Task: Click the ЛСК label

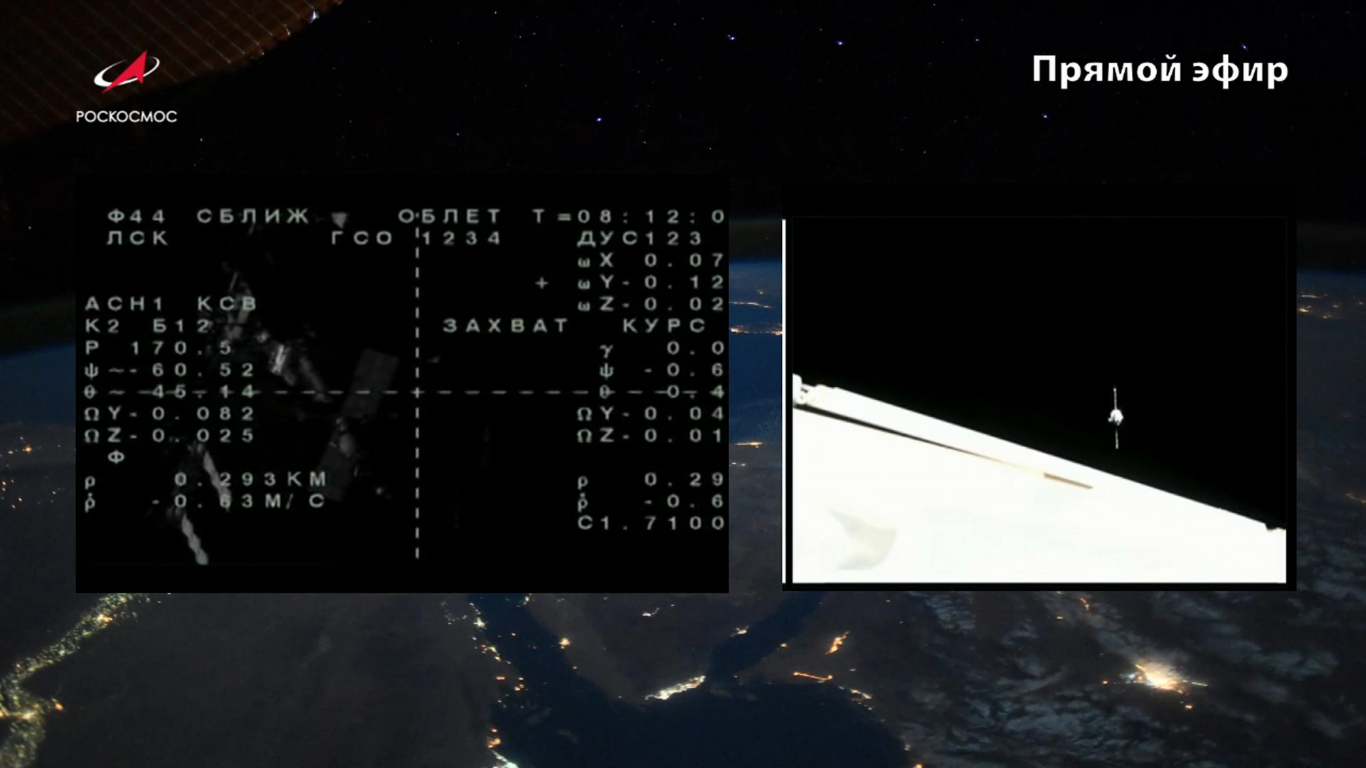Action: [x=137, y=238]
